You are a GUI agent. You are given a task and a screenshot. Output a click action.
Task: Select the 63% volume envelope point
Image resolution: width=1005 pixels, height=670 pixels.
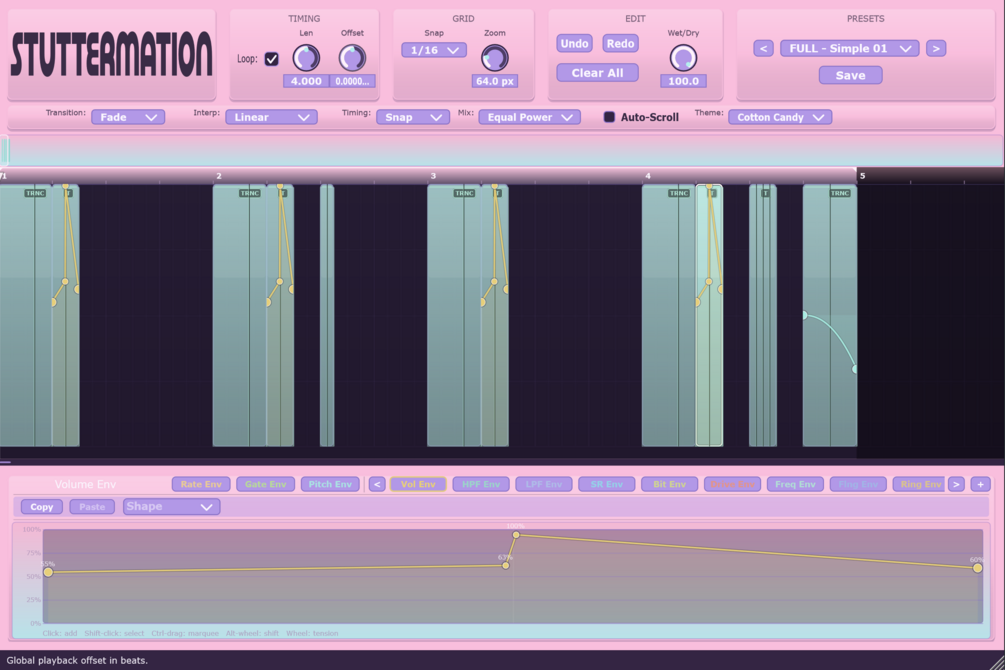tap(506, 565)
